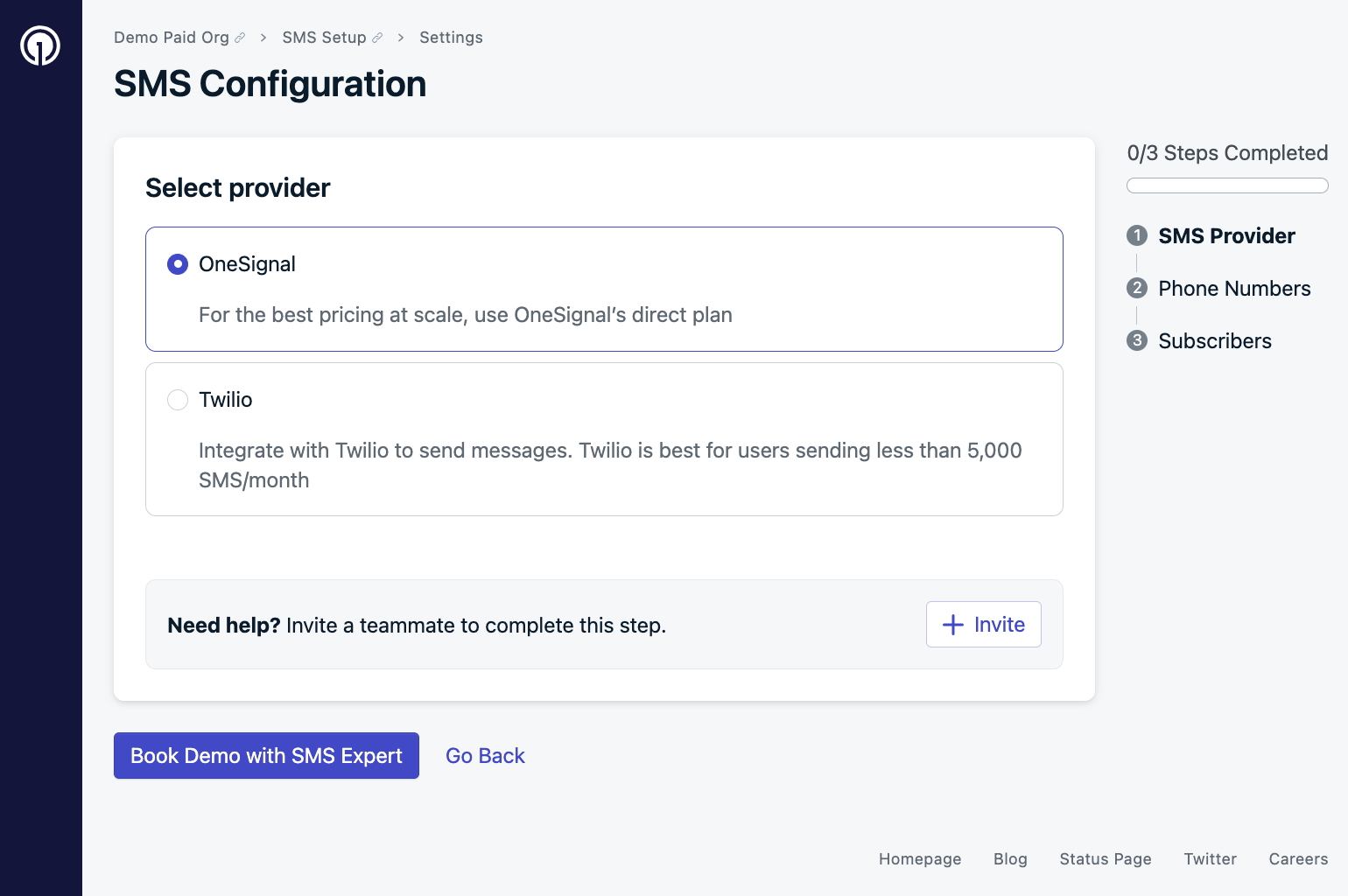Click the steps completed progress bar
Viewport: 1348px width, 896px height.
1227,185
